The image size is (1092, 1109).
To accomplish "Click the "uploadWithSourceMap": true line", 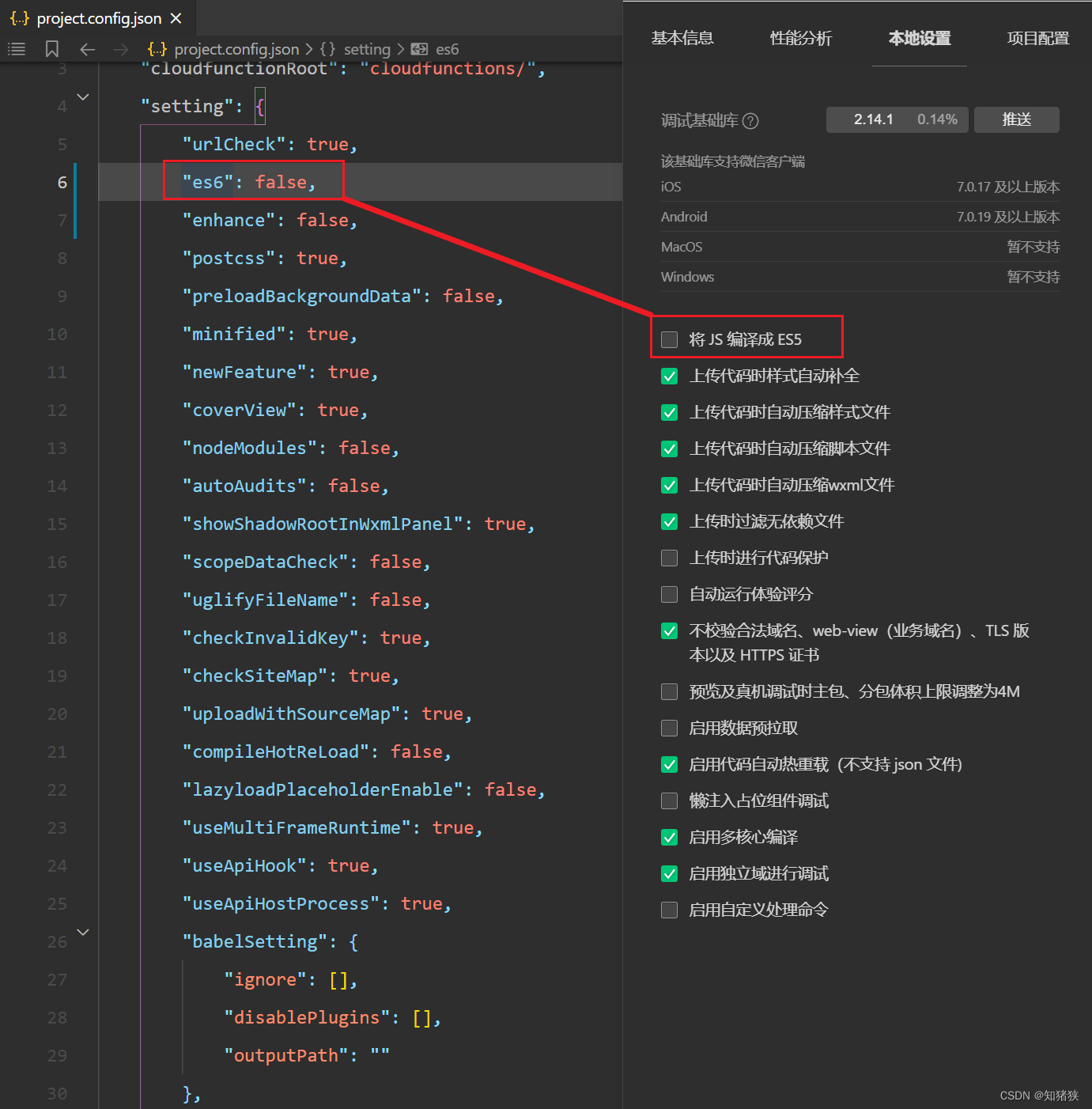I will coord(327,713).
